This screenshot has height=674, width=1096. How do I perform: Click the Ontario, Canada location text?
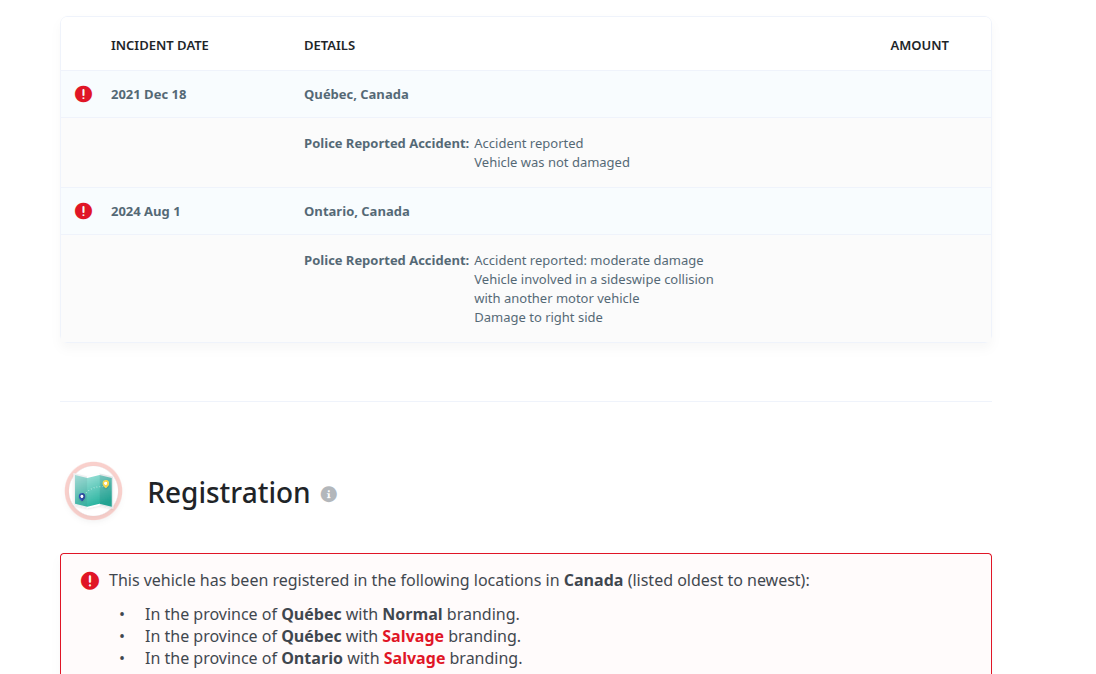(356, 211)
